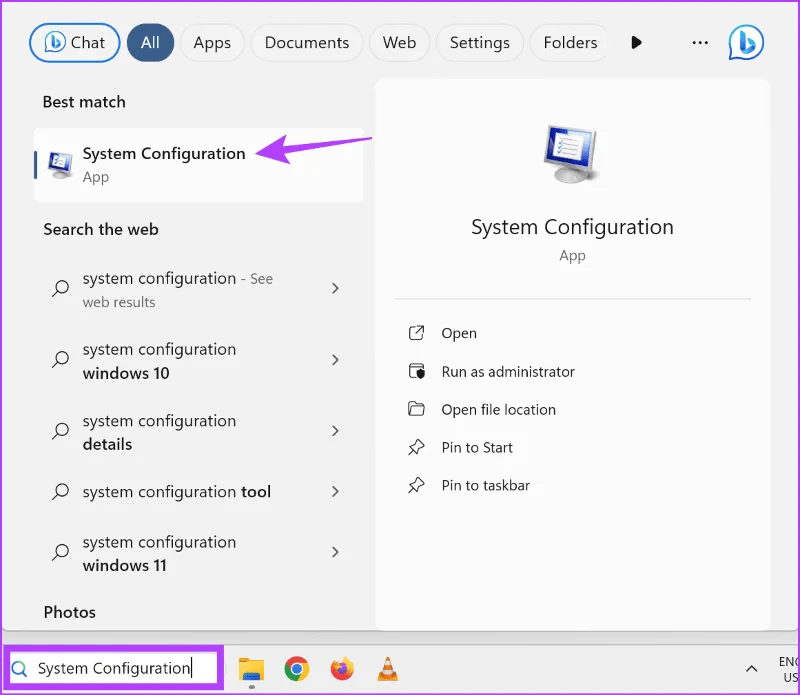Select 'system configuration windows 10' suggestion
The image size is (800, 695).
[198, 361]
